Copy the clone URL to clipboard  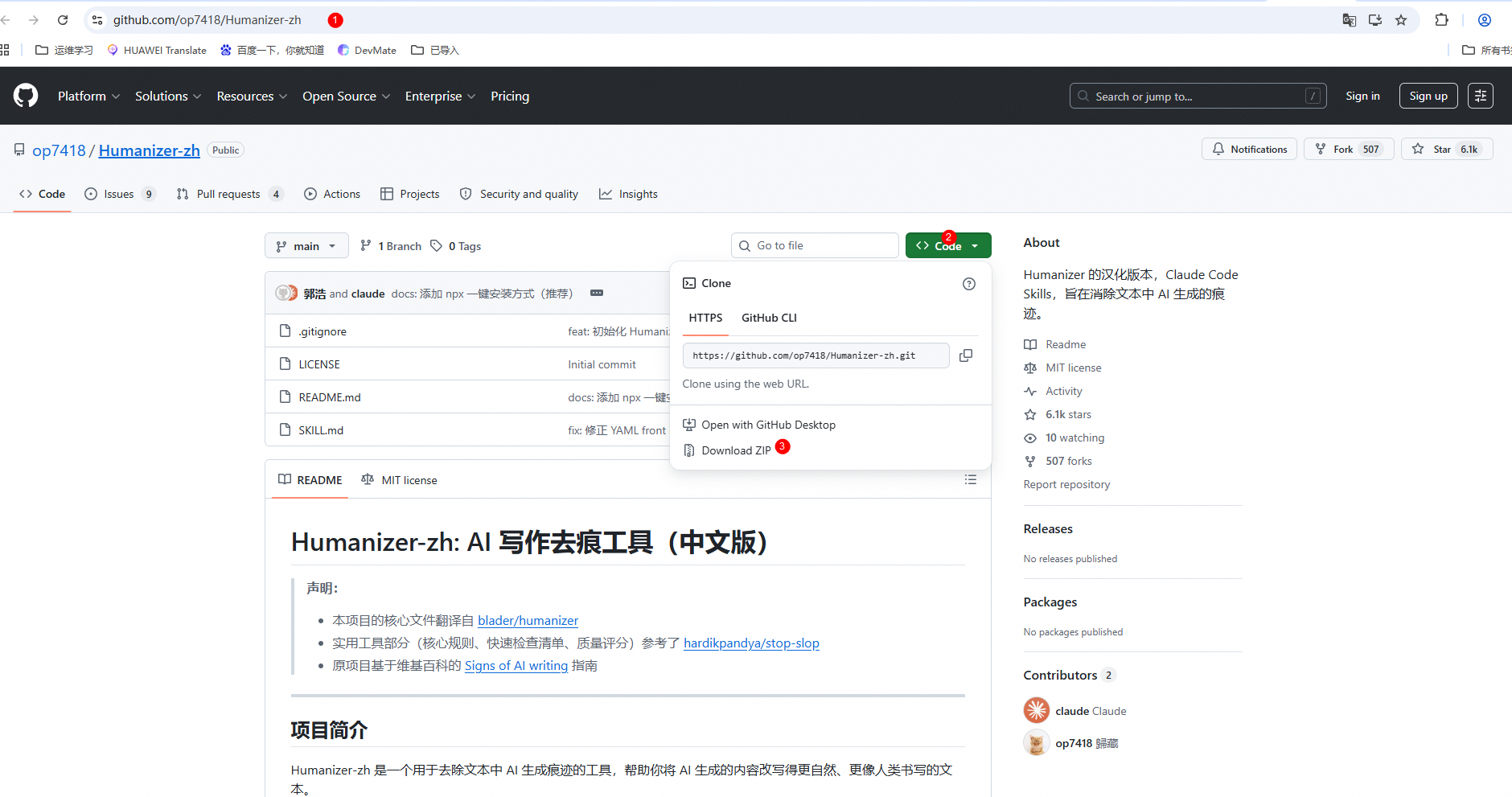coord(966,355)
